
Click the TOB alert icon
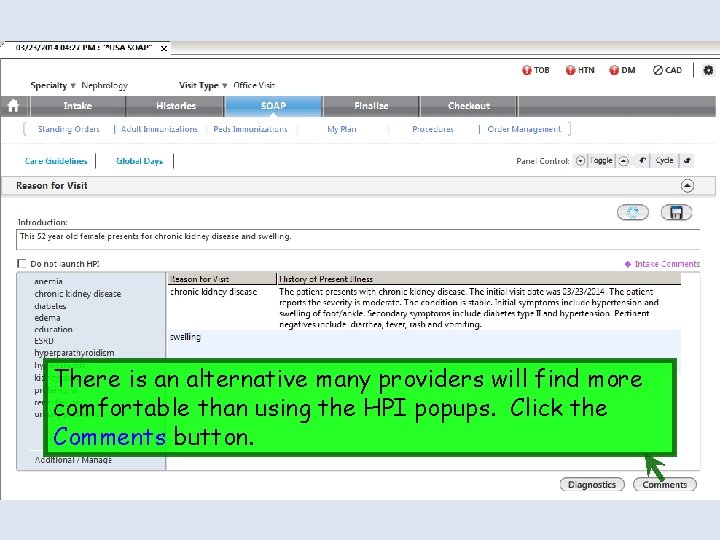click(x=526, y=70)
